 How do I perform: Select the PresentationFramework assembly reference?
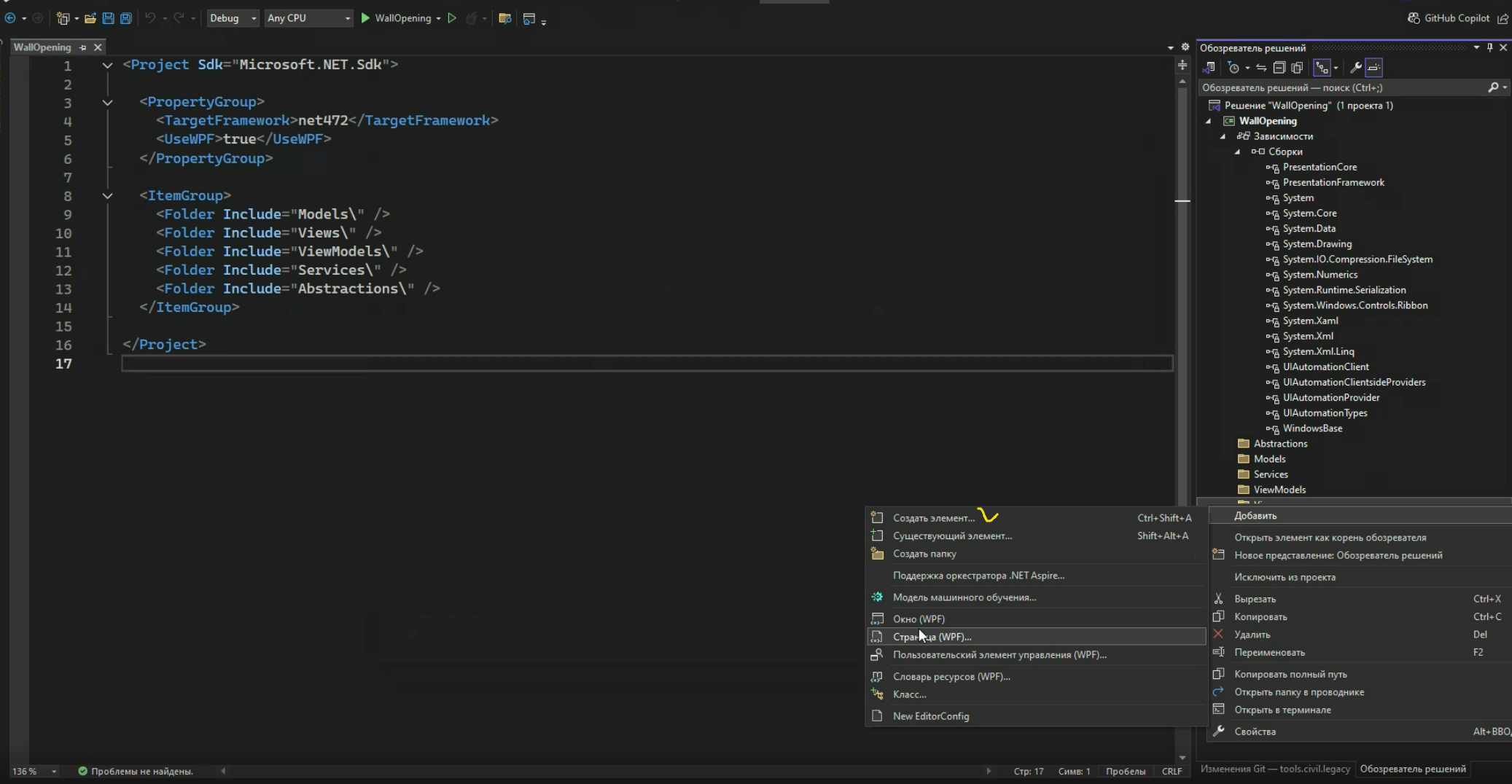coord(1333,182)
